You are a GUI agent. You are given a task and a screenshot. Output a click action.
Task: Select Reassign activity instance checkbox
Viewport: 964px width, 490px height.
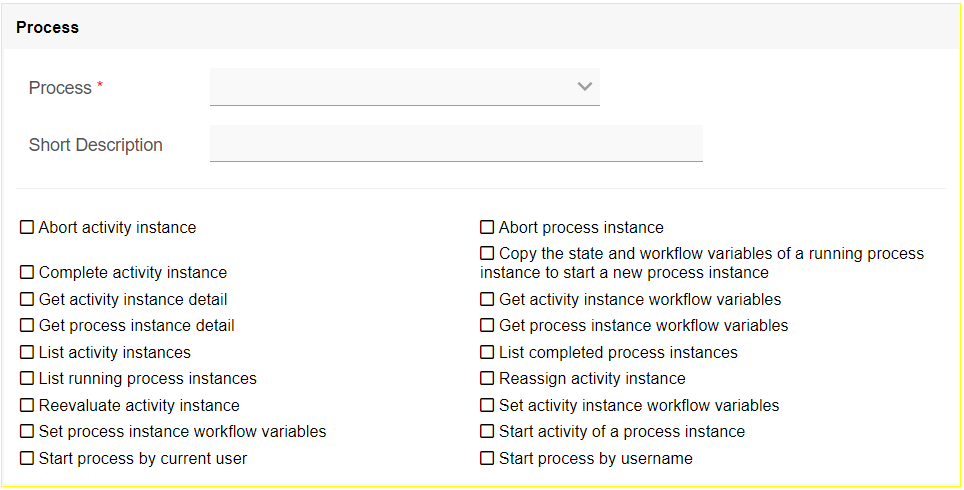coord(487,379)
